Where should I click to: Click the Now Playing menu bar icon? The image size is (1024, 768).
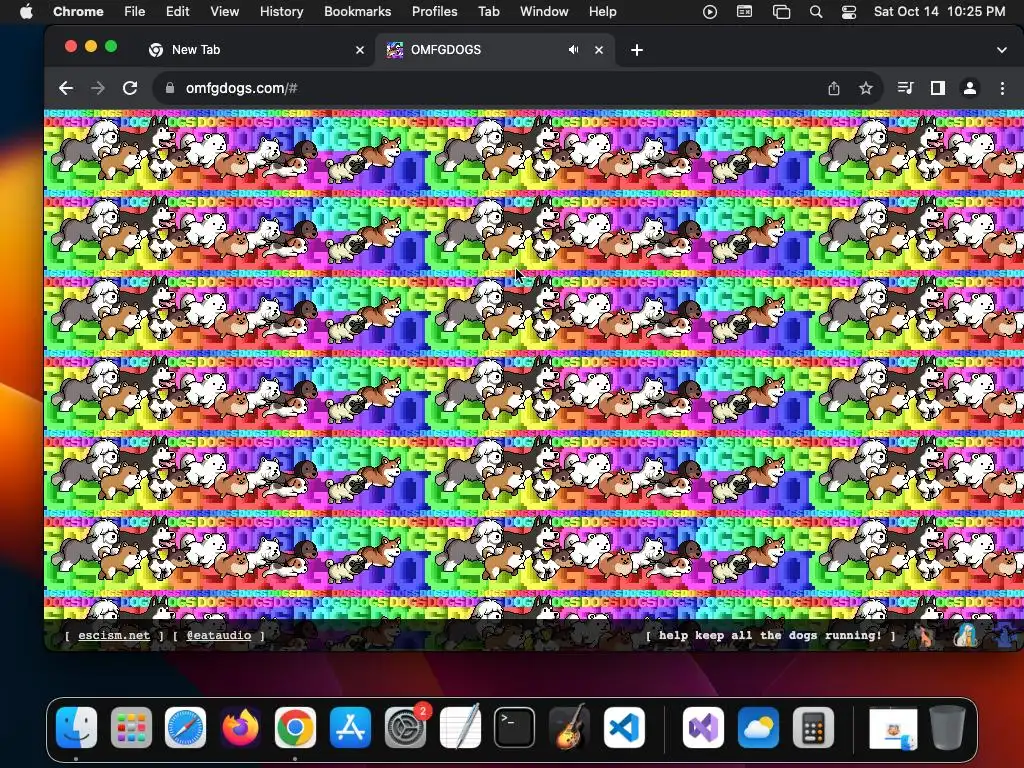coord(710,11)
